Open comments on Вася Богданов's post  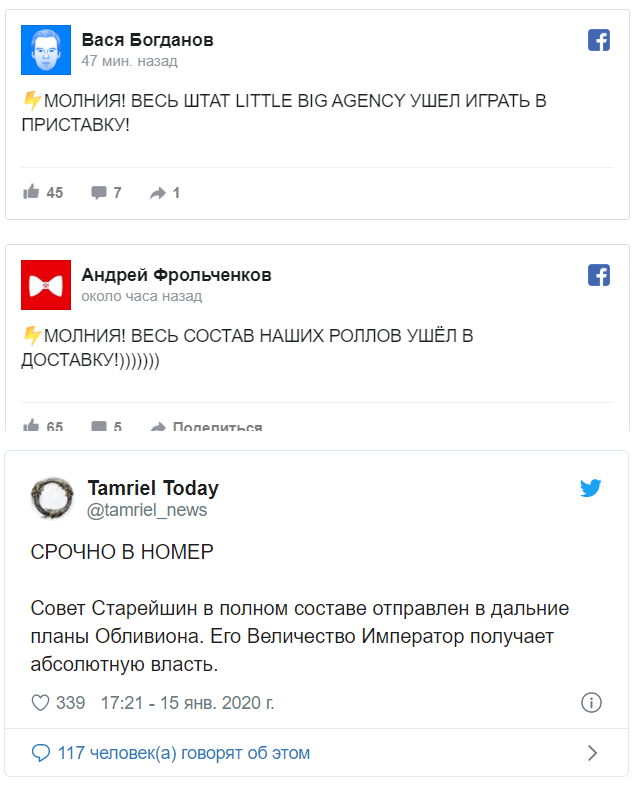coord(99,192)
